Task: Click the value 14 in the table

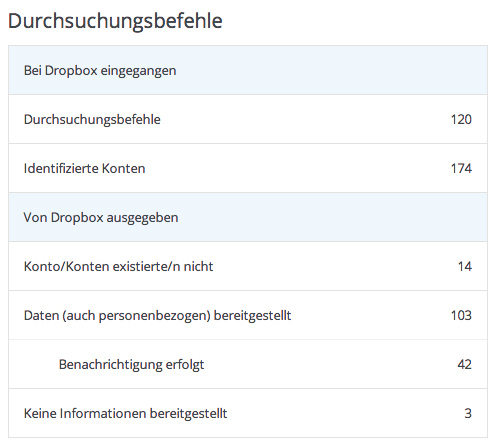Action: (x=465, y=266)
